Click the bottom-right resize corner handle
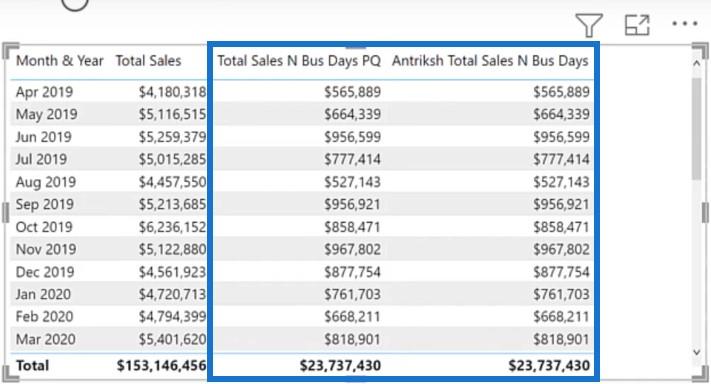The width and height of the screenshot is (711, 384). click(x=700, y=374)
